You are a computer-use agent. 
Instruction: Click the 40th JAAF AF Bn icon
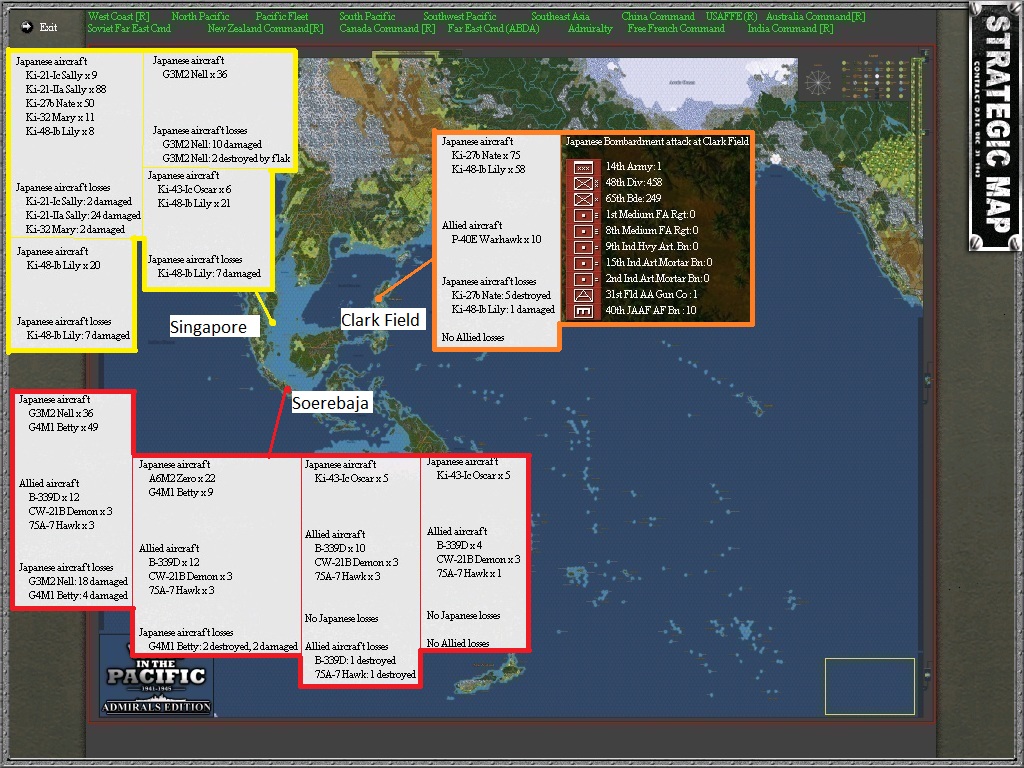583,312
